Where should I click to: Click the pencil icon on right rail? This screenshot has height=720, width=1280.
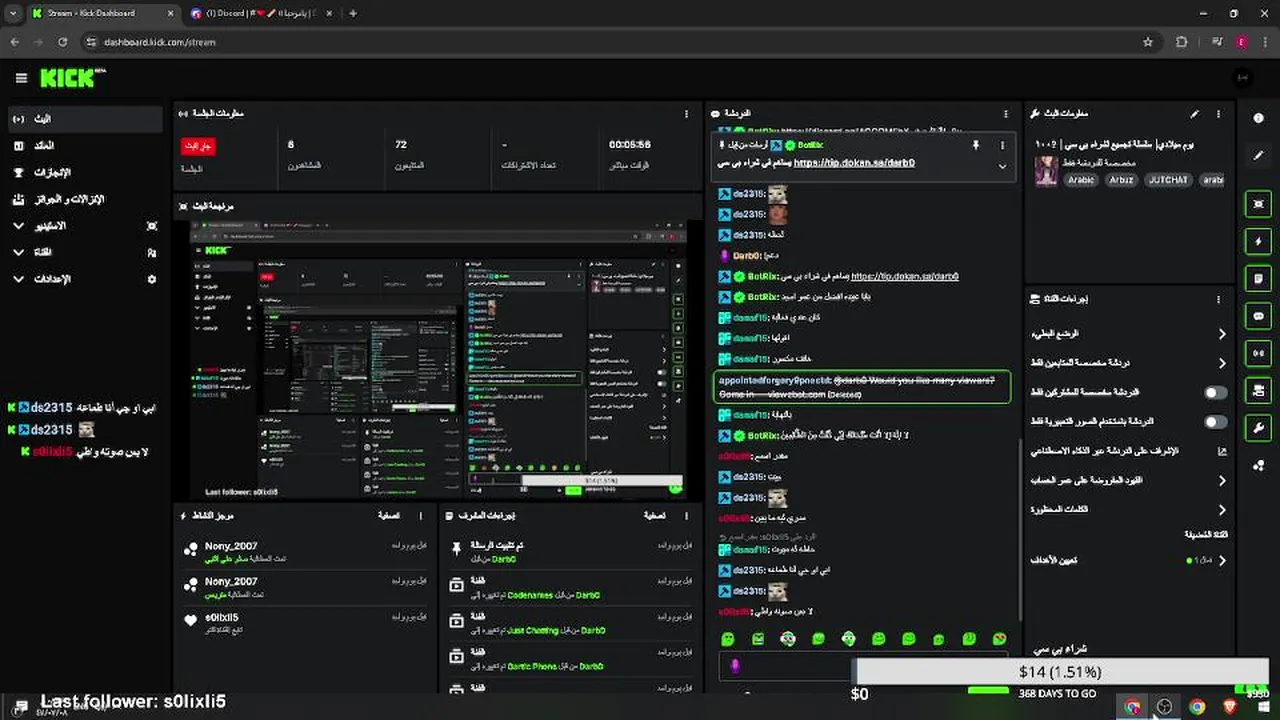(x=1258, y=156)
